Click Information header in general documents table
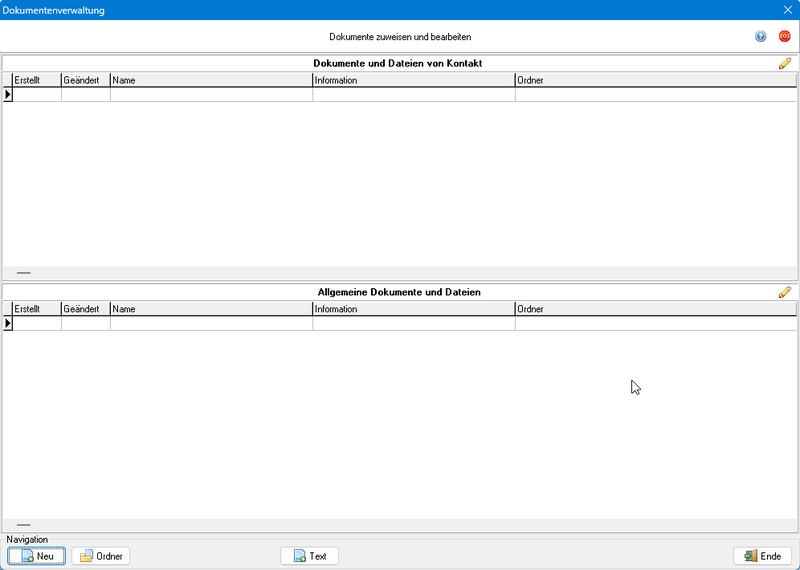This screenshot has height=570, width=800. click(x=413, y=309)
